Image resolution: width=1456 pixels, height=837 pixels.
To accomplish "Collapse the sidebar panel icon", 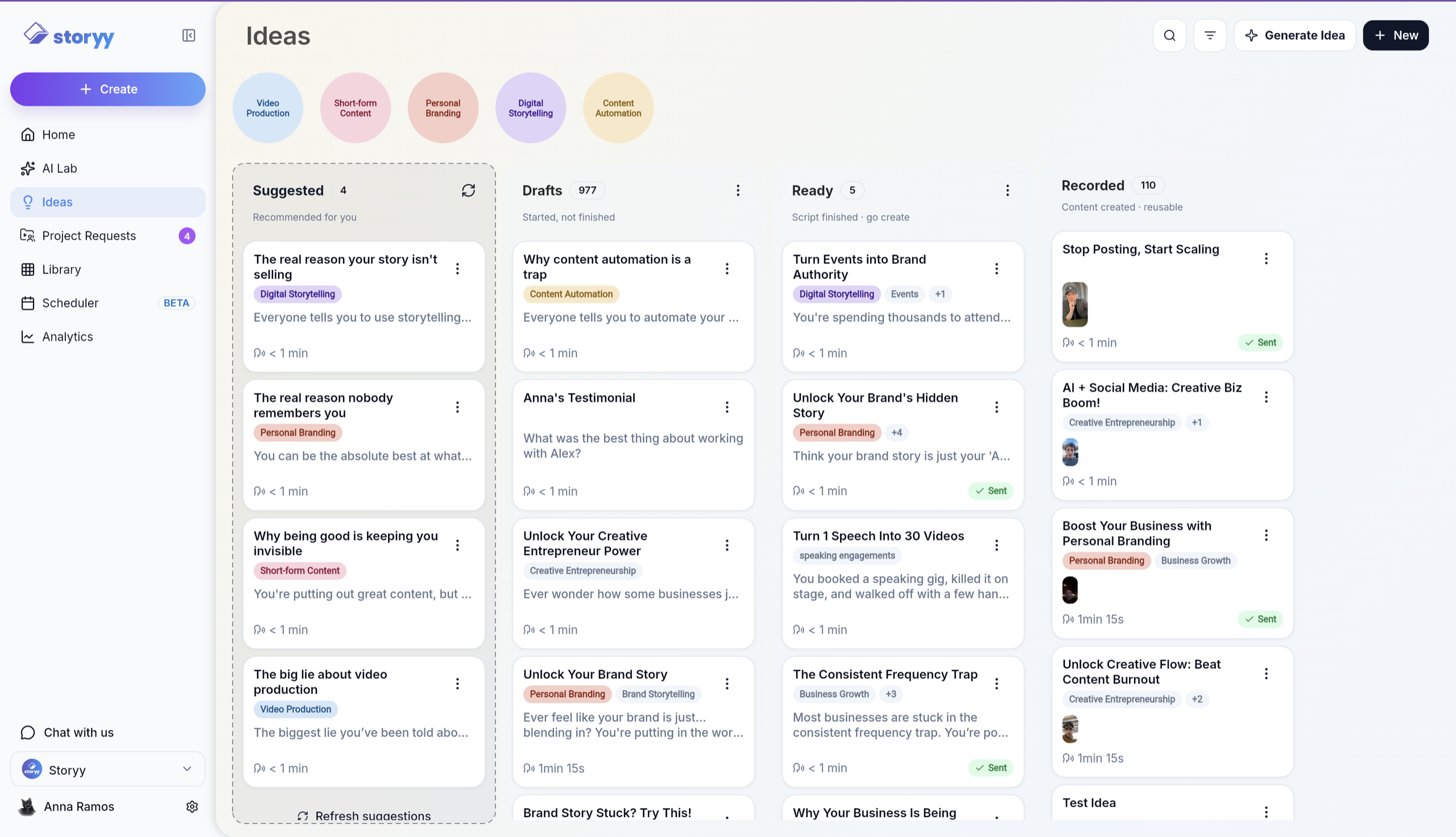I will [x=188, y=36].
